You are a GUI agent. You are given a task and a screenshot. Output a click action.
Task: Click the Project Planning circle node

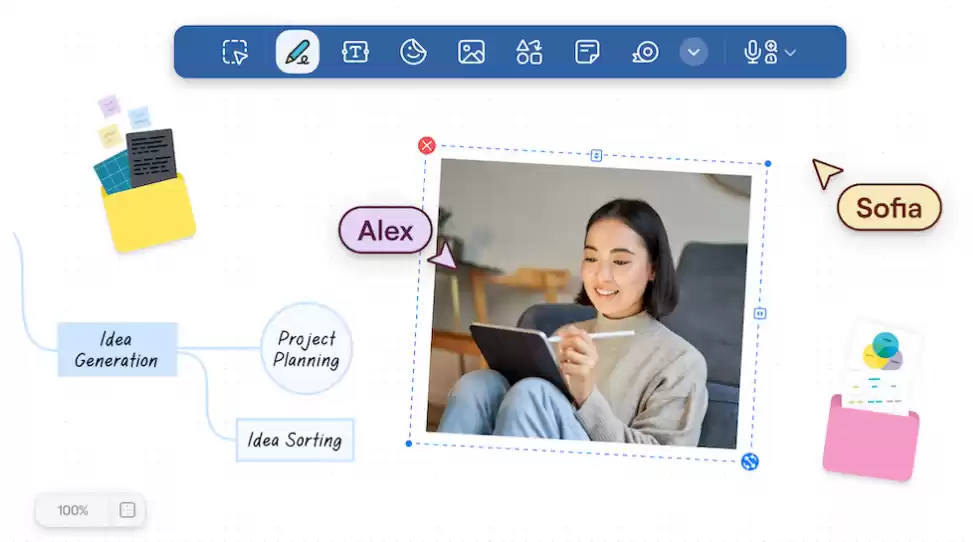pos(307,349)
